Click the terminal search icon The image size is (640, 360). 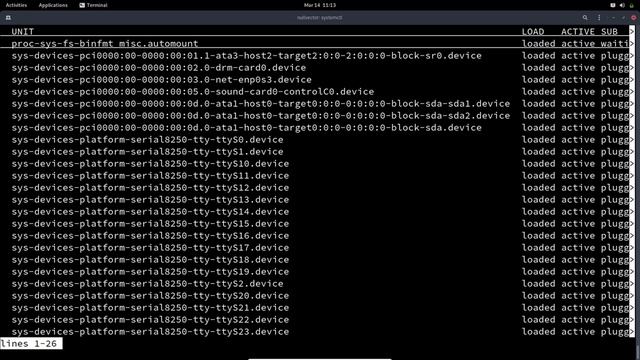585,18
